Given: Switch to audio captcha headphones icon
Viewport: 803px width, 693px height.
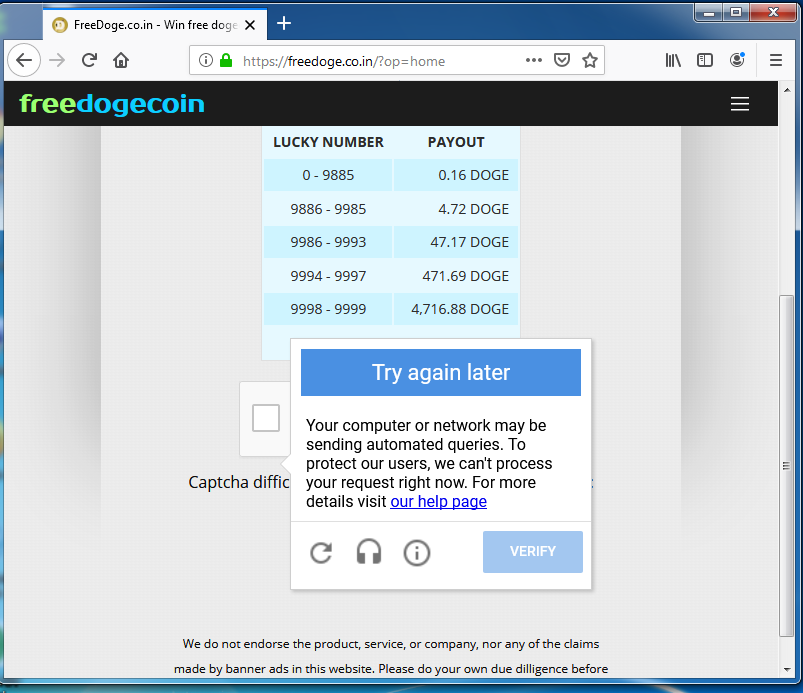Looking at the screenshot, I should click(369, 552).
